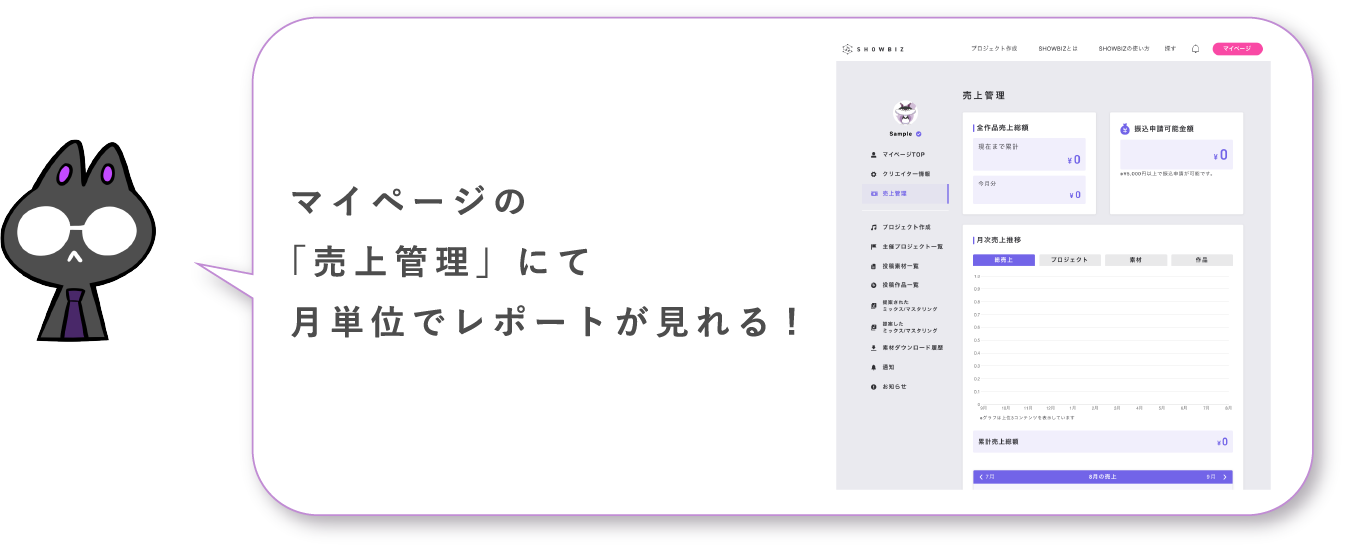Click the icon beside 投稿作品一覧

874,285
